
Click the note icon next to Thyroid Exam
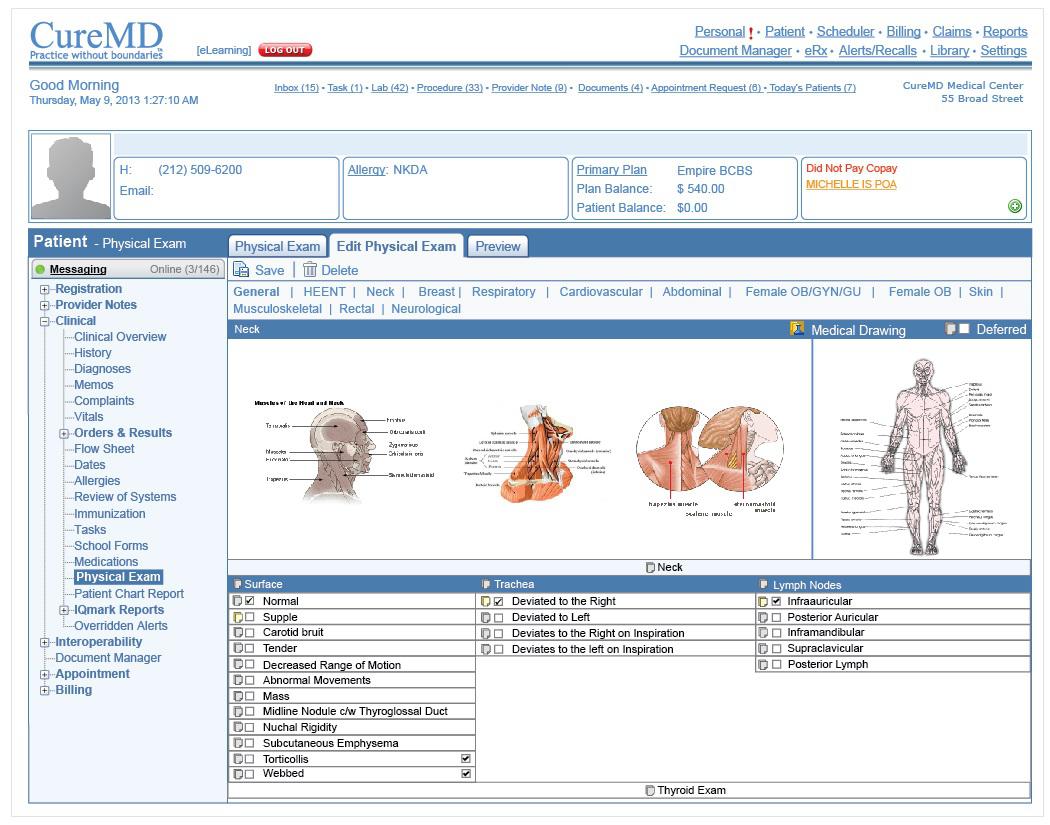point(650,791)
